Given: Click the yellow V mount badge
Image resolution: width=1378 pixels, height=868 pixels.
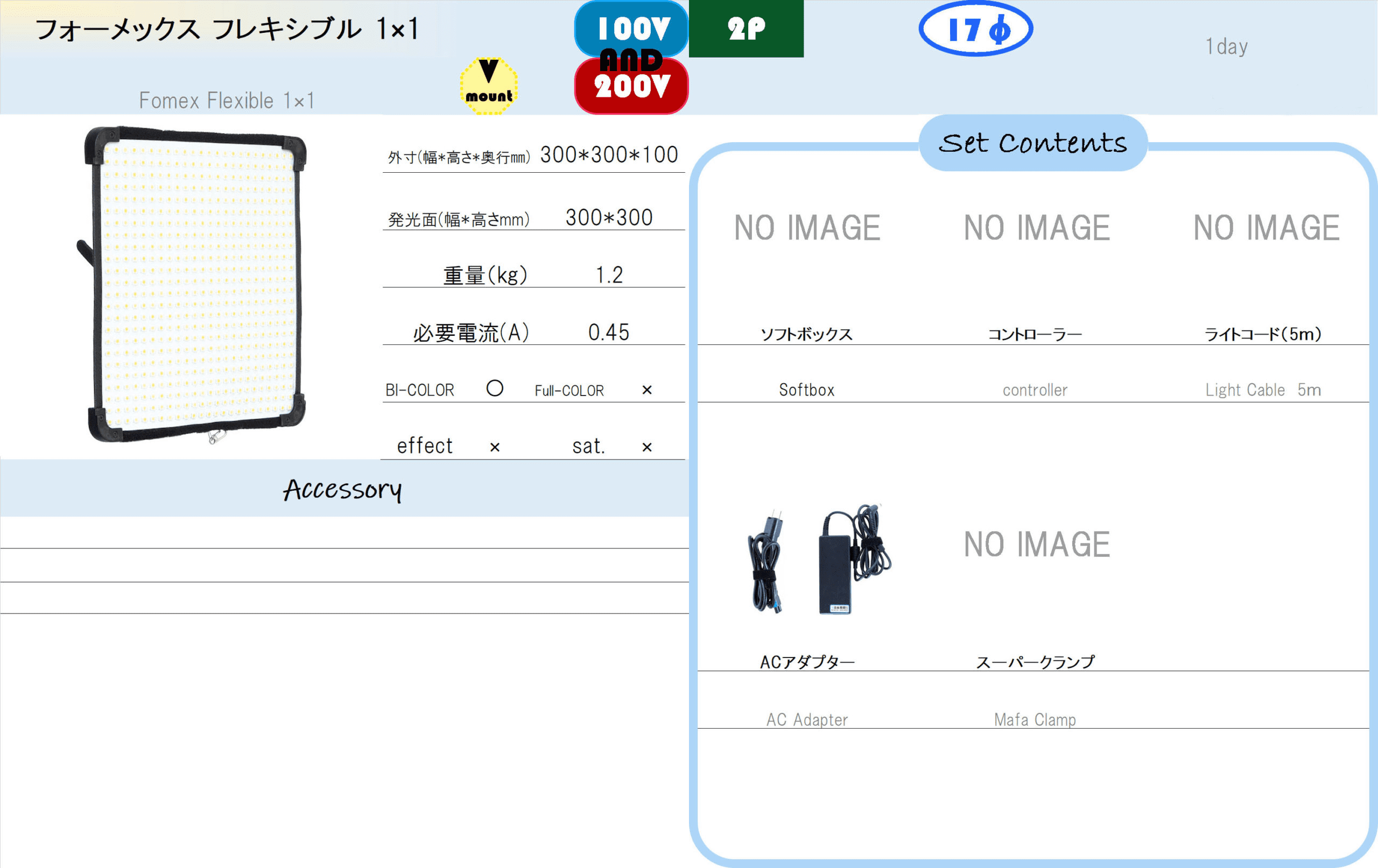Looking at the screenshot, I should click(x=489, y=86).
